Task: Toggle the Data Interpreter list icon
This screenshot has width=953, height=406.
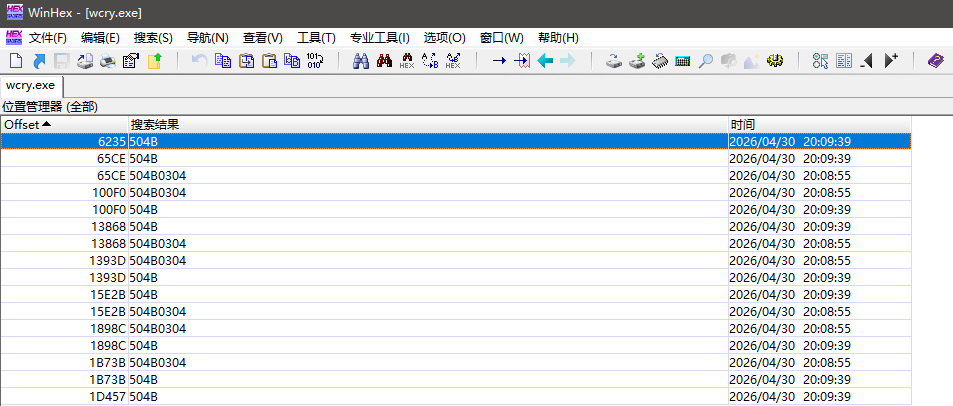Action: coord(844,61)
